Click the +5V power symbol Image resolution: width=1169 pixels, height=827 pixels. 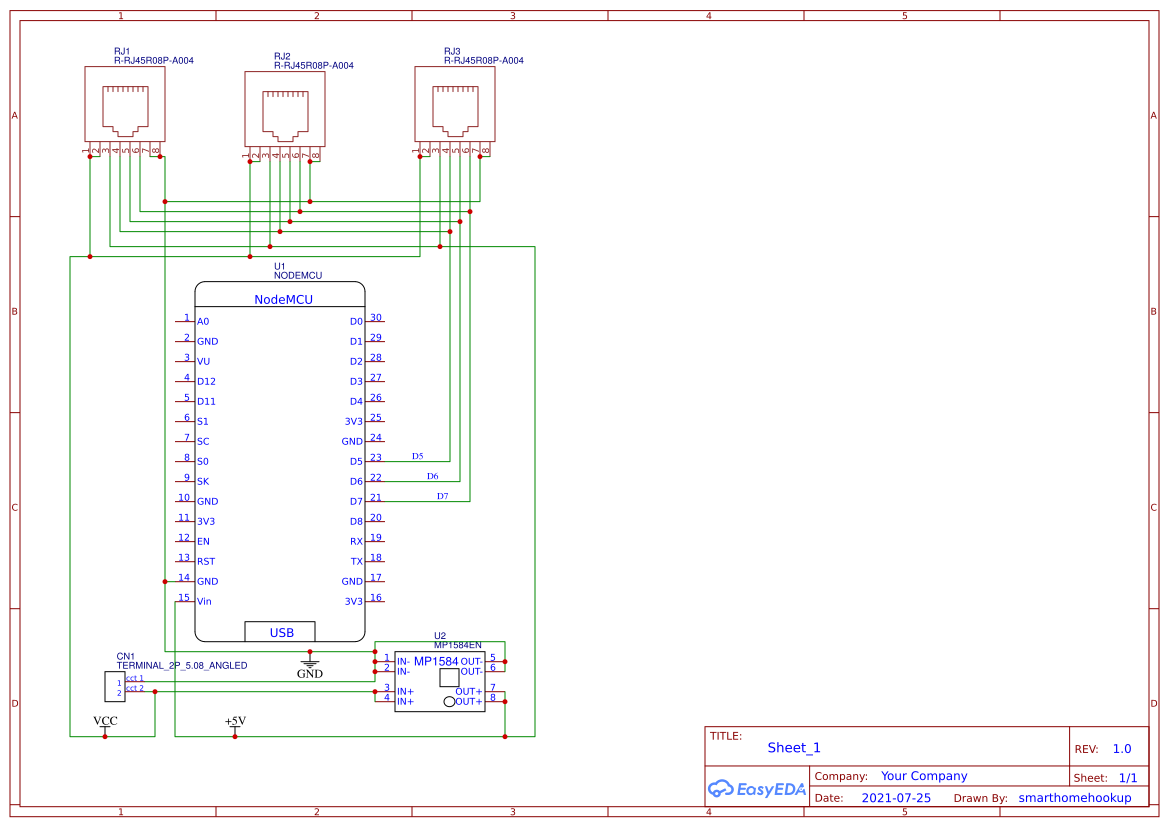[235, 724]
